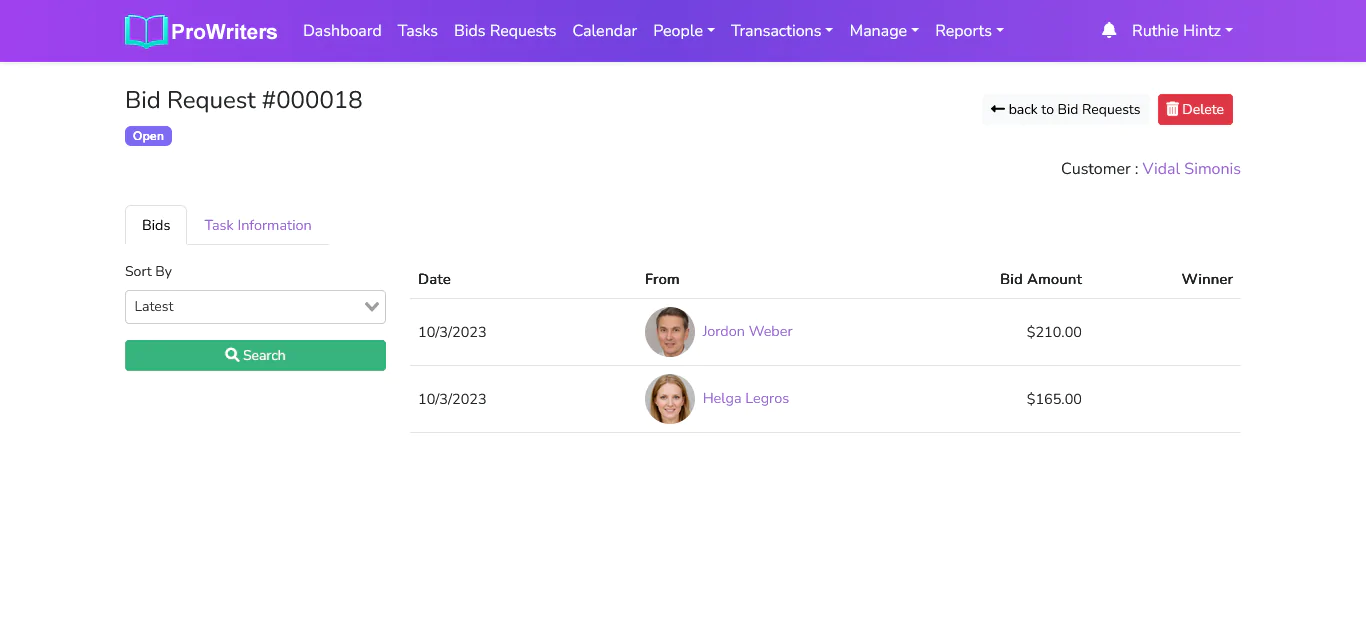Image resolution: width=1366 pixels, height=643 pixels.
Task: Open customer Vidal Simonis profile link
Action: (x=1191, y=169)
